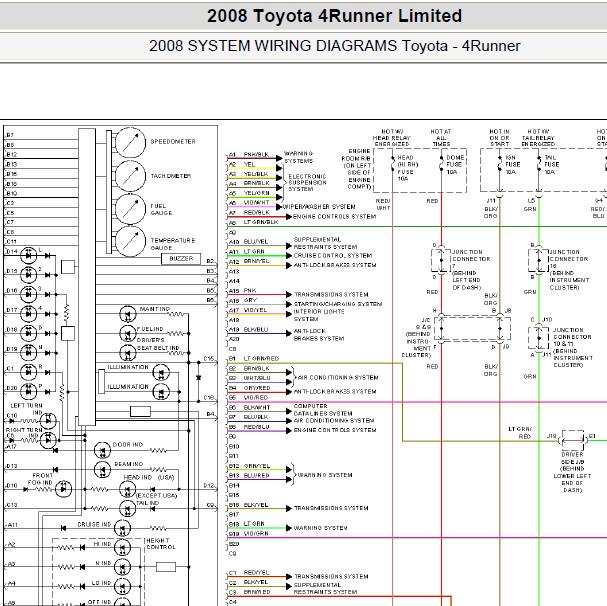Select the J/C 8 & 9 label
Image resolution: width=607 pixels, height=606 pixels.
point(417,337)
